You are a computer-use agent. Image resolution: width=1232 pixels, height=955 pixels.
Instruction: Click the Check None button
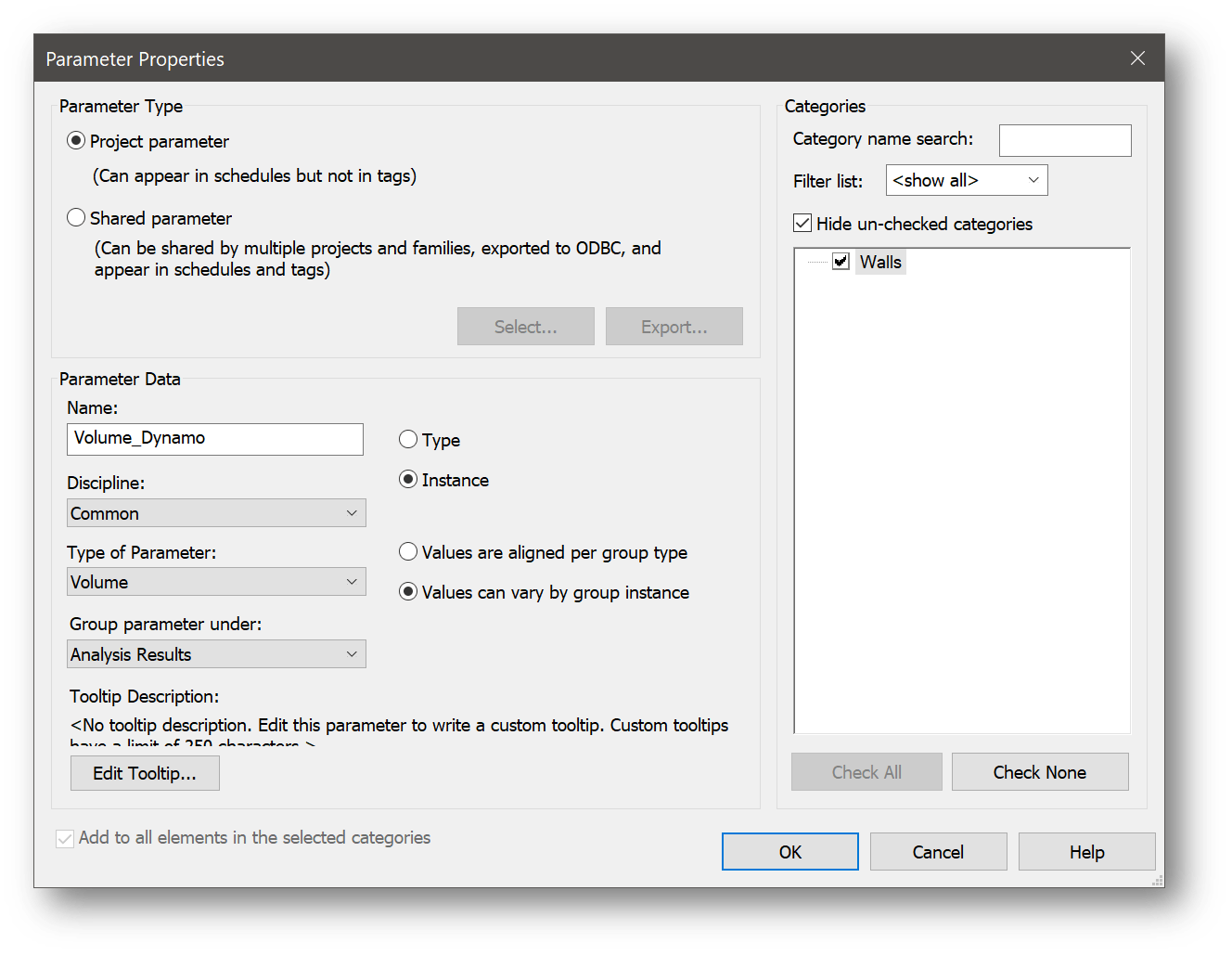pyautogui.click(x=1040, y=772)
